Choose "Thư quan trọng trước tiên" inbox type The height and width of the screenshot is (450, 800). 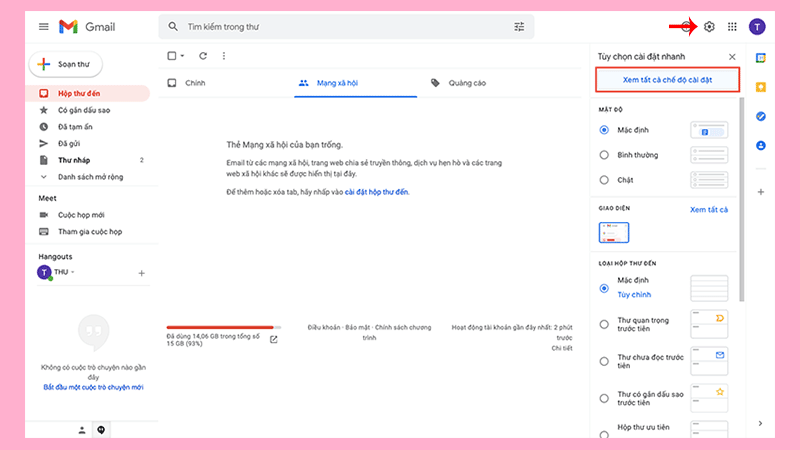[x=604, y=323]
